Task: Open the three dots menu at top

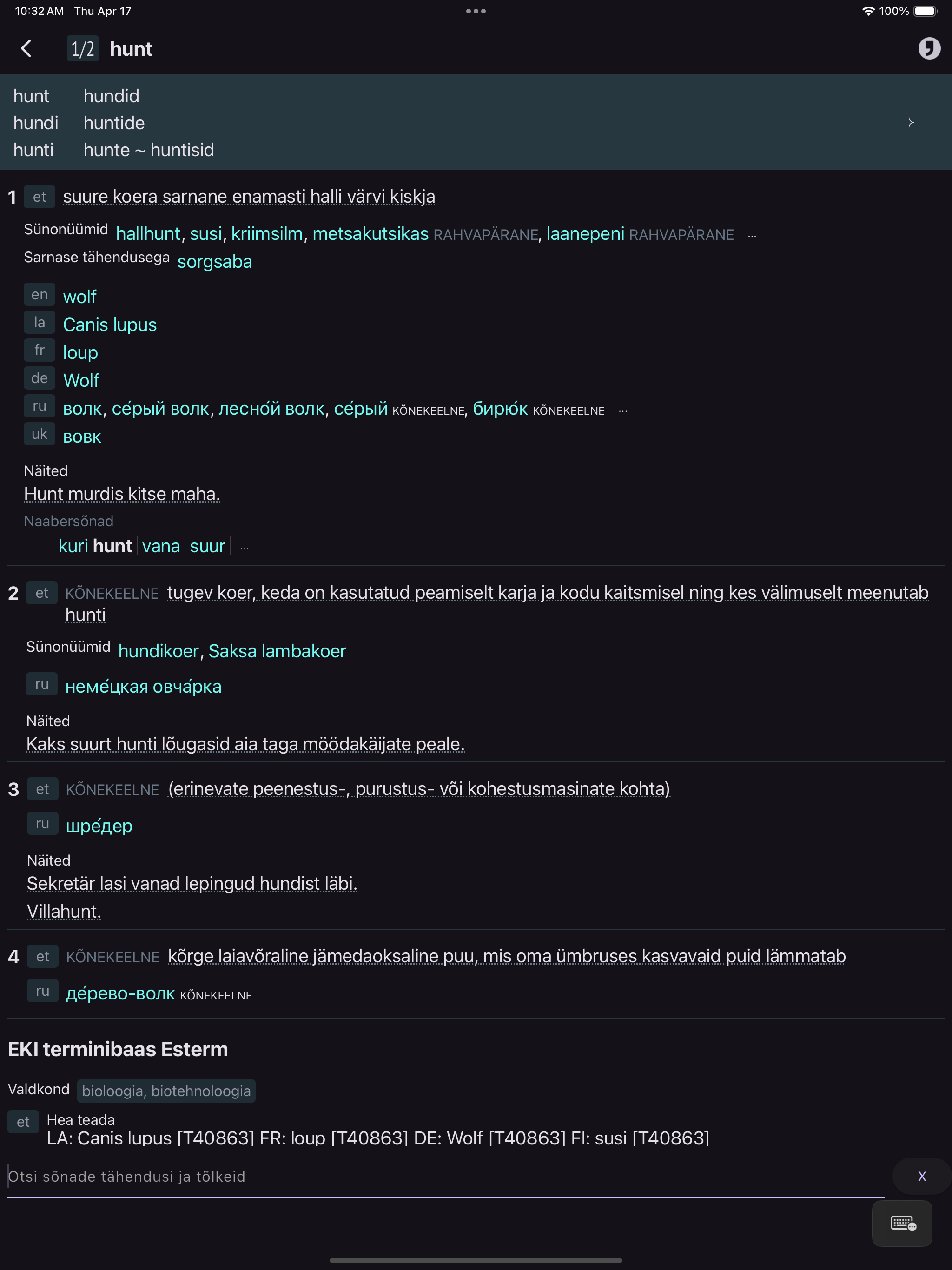Action: coord(476,11)
